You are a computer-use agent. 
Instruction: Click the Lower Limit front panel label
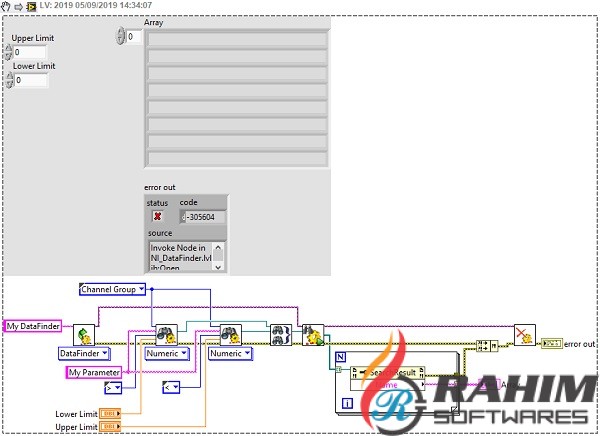pyautogui.click(x=34, y=66)
